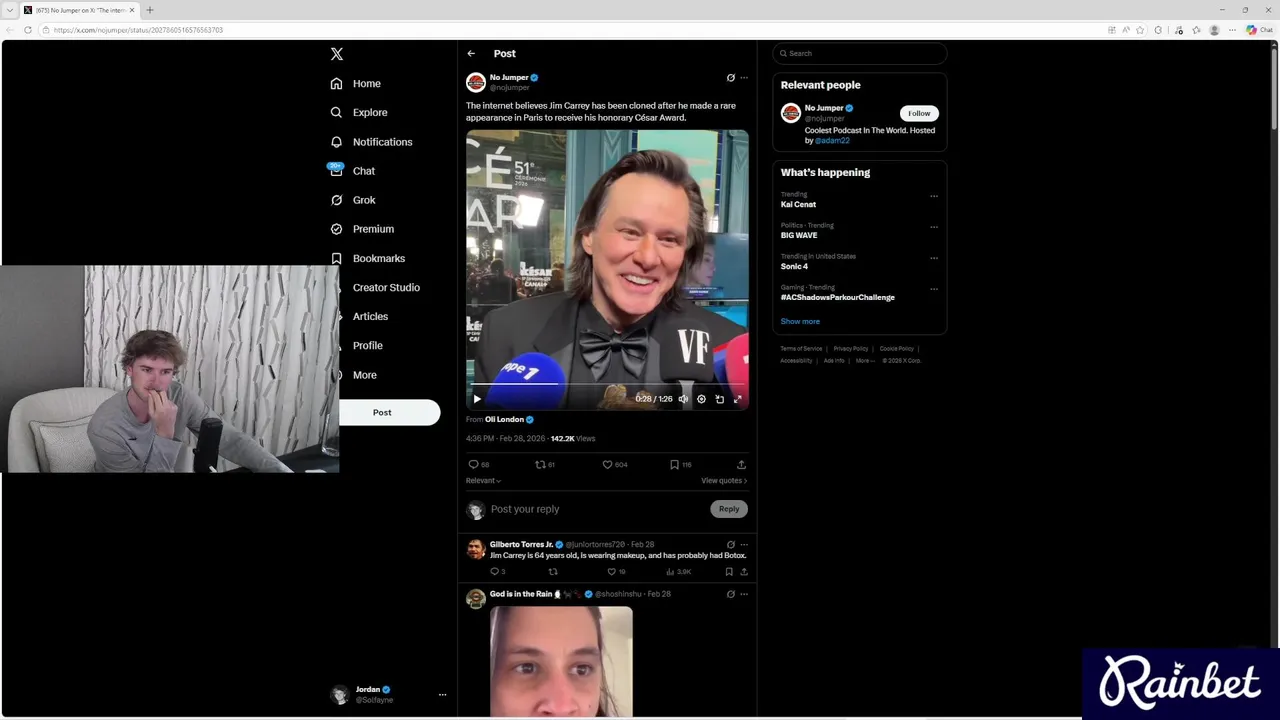This screenshot has width=1280, height=720.
Task: Open the main post's three-dot menu
Action: [743, 78]
